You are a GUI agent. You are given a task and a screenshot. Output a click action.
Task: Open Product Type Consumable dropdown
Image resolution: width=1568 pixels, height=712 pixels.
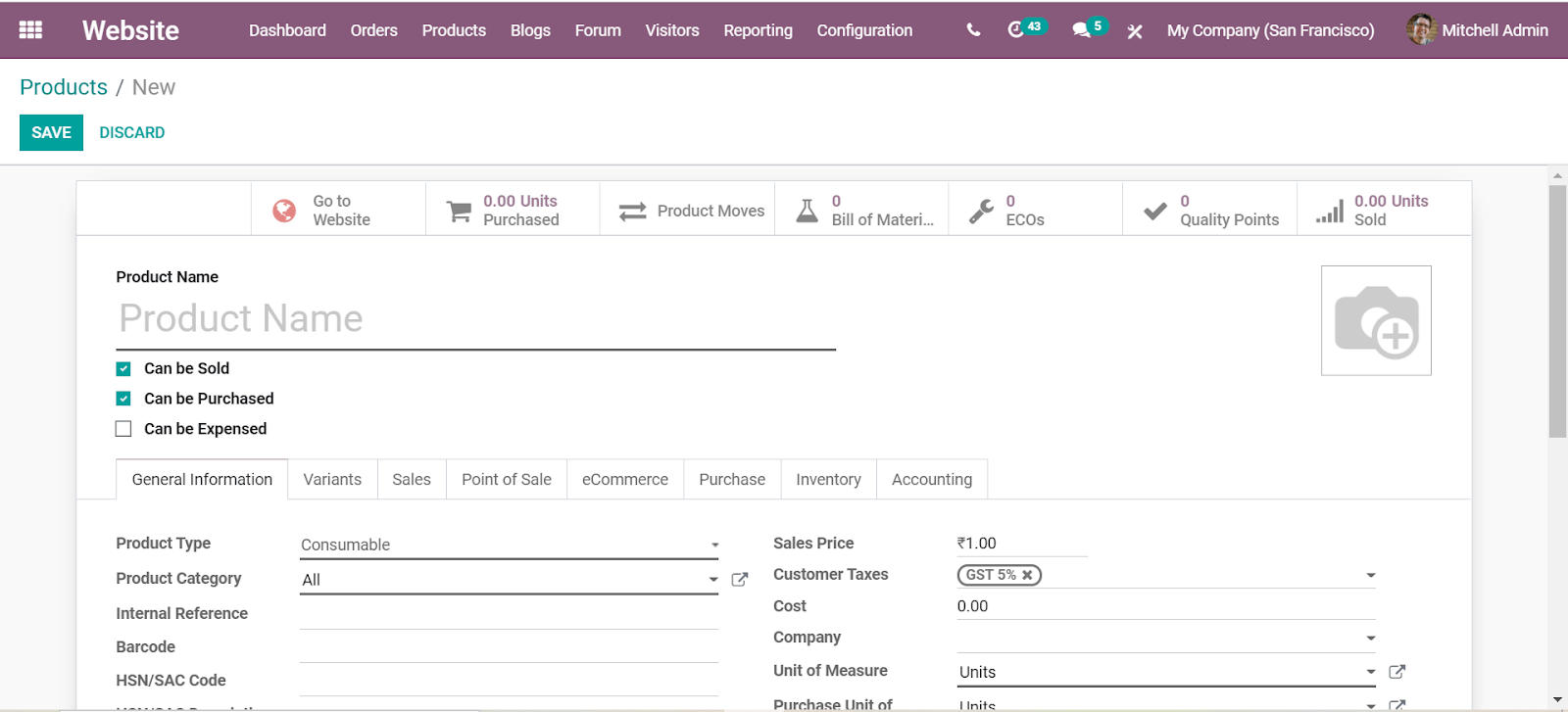click(x=510, y=545)
